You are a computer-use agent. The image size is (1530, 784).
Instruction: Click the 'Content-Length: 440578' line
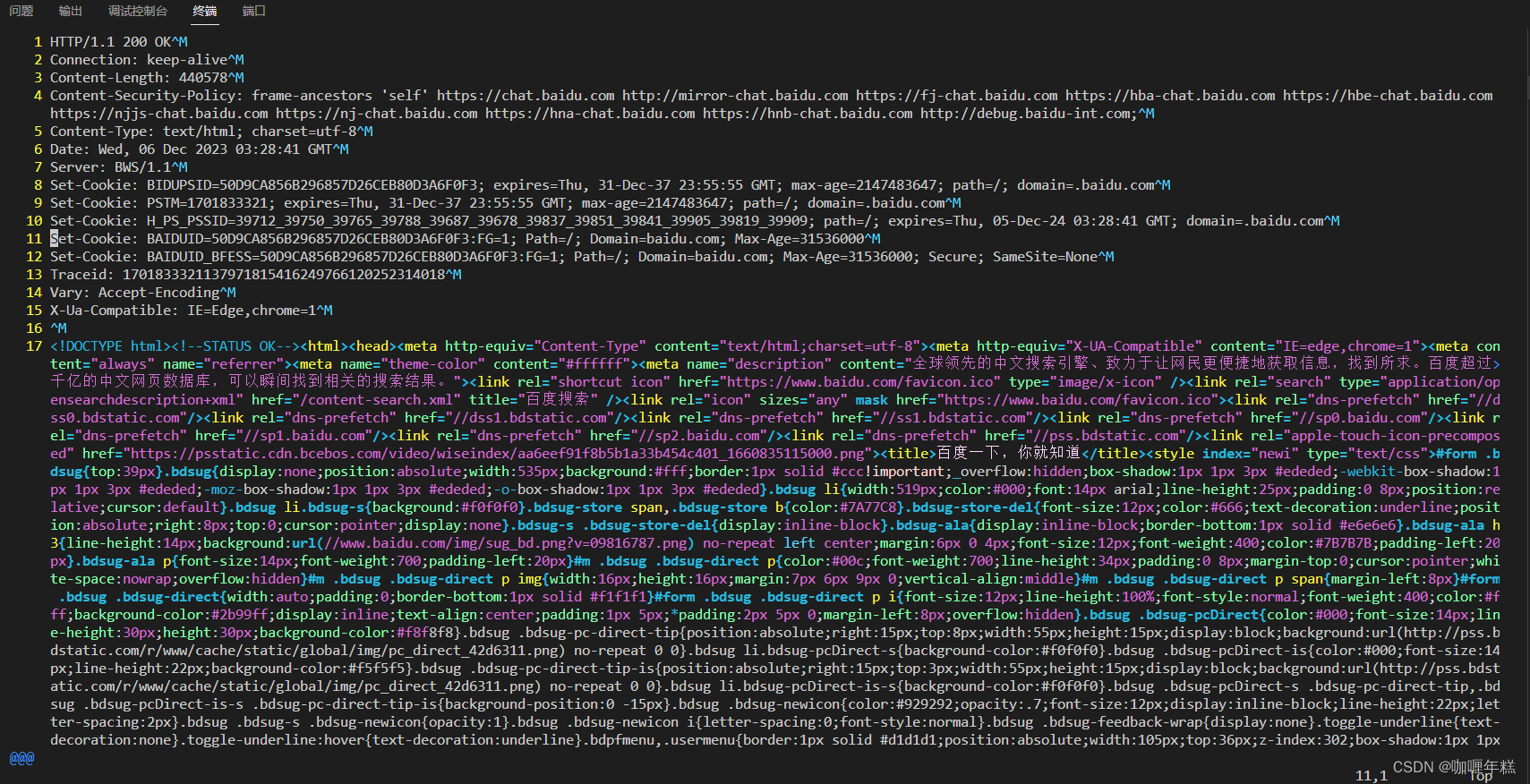coord(147,78)
